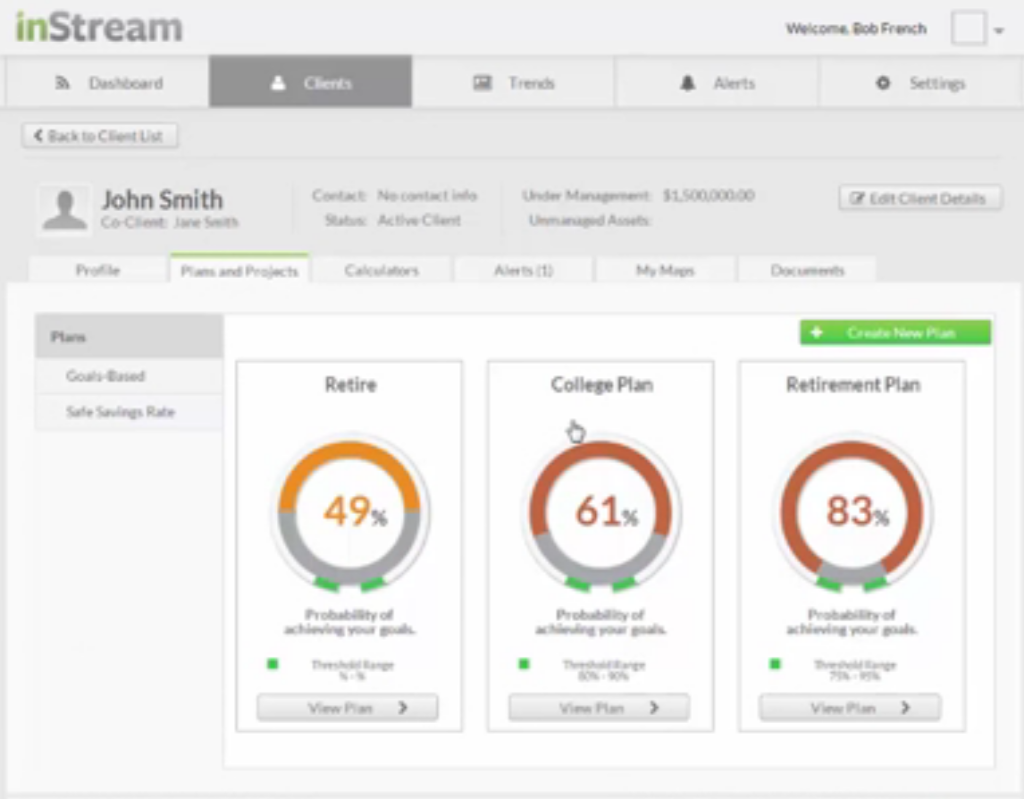
Task: Open the Dashboard feed icon
Action: [x=62, y=83]
